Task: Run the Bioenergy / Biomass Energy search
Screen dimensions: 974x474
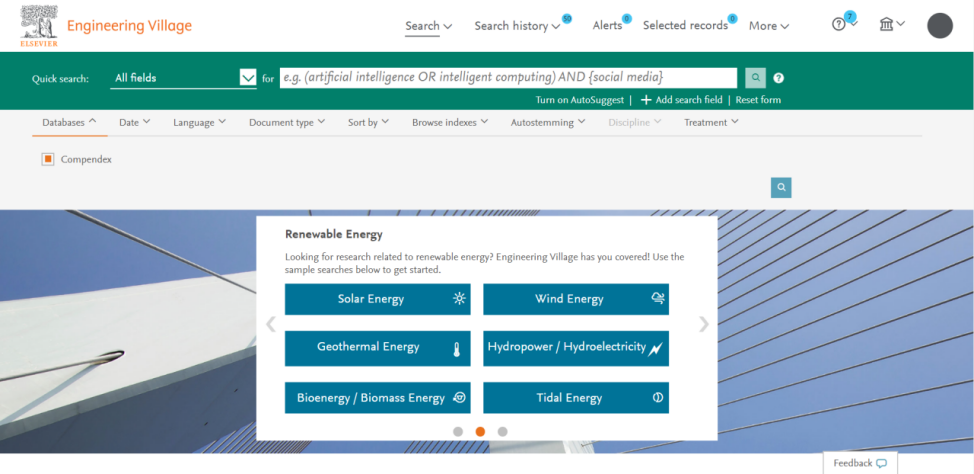Action: pos(378,398)
